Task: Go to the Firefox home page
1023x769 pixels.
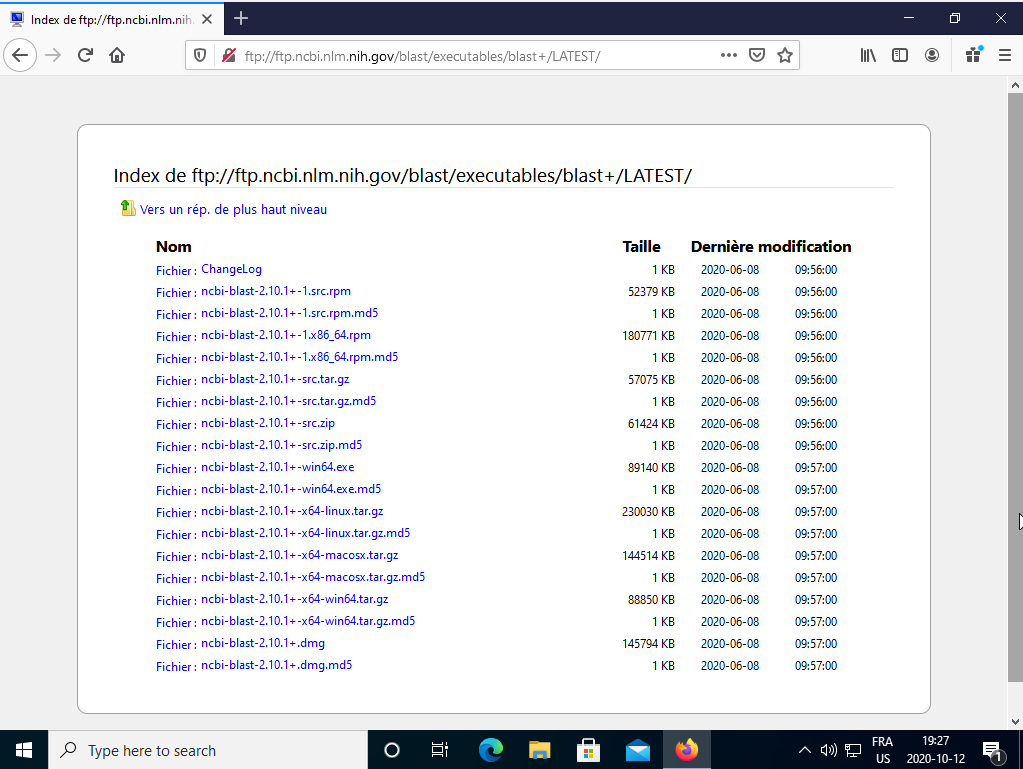Action: point(117,56)
